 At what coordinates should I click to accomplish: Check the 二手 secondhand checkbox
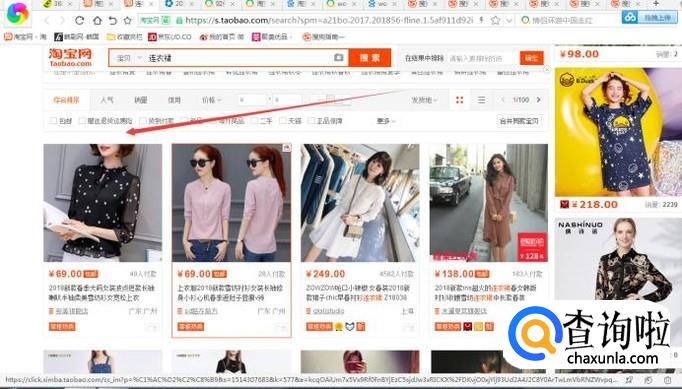coord(255,121)
